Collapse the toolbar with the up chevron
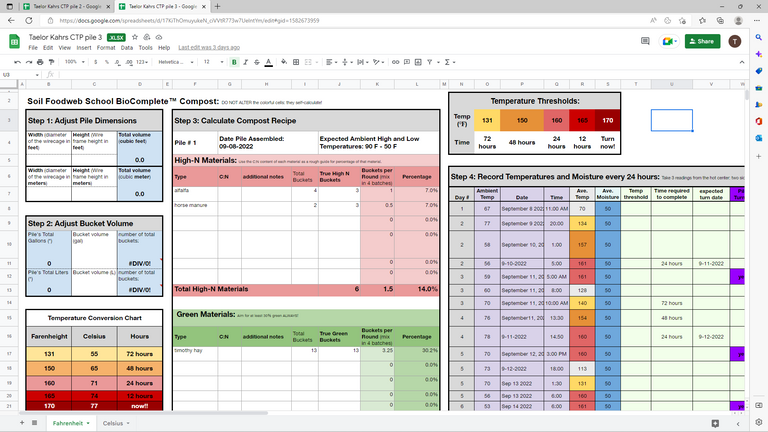Image resolution: width=768 pixels, height=432 pixels. [x=742, y=62]
